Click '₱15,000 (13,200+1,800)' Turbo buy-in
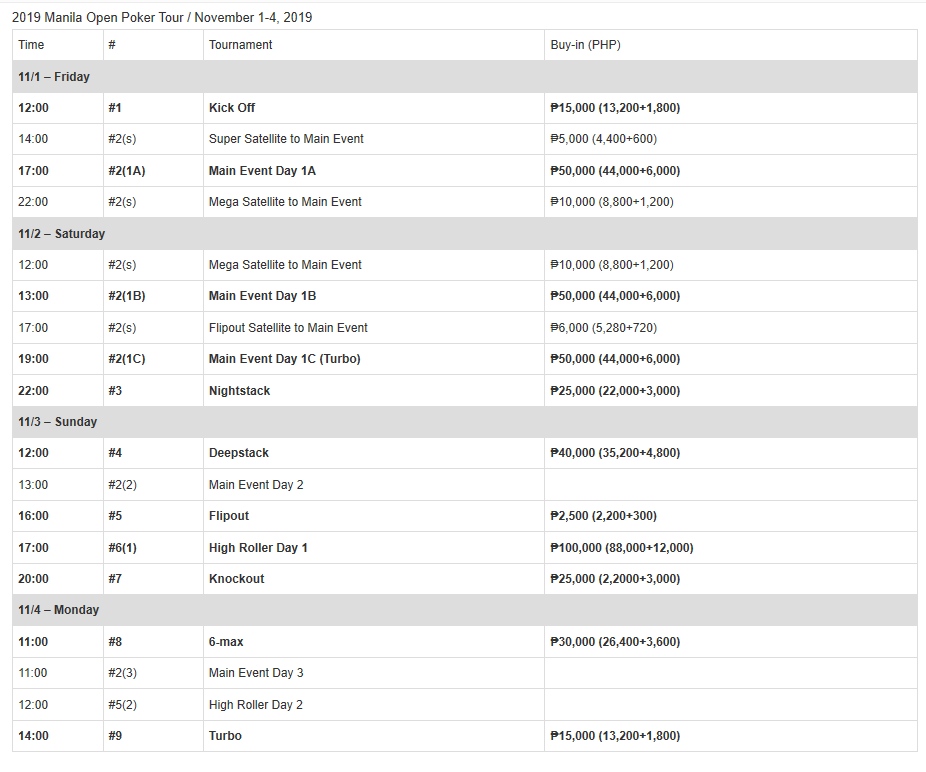 pos(731,736)
